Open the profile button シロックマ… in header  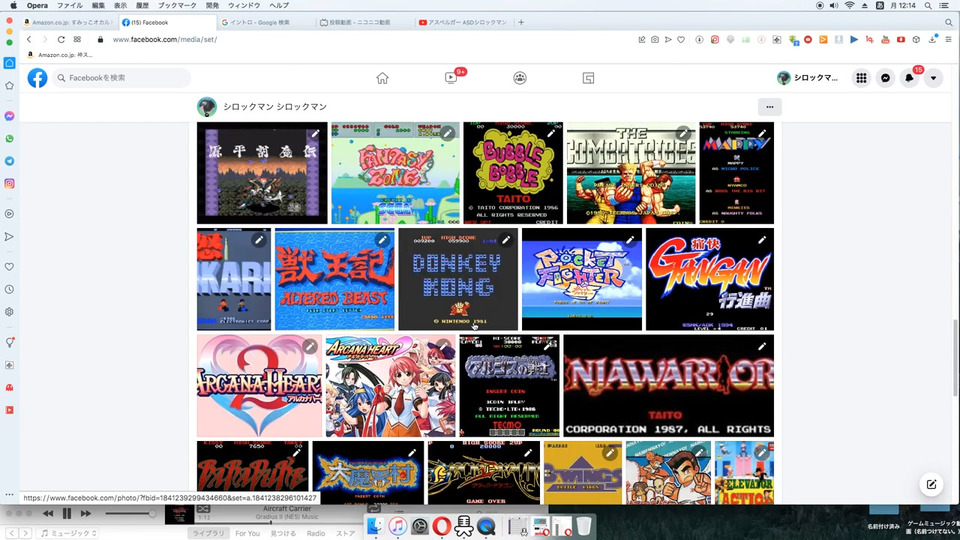pos(808,78)
